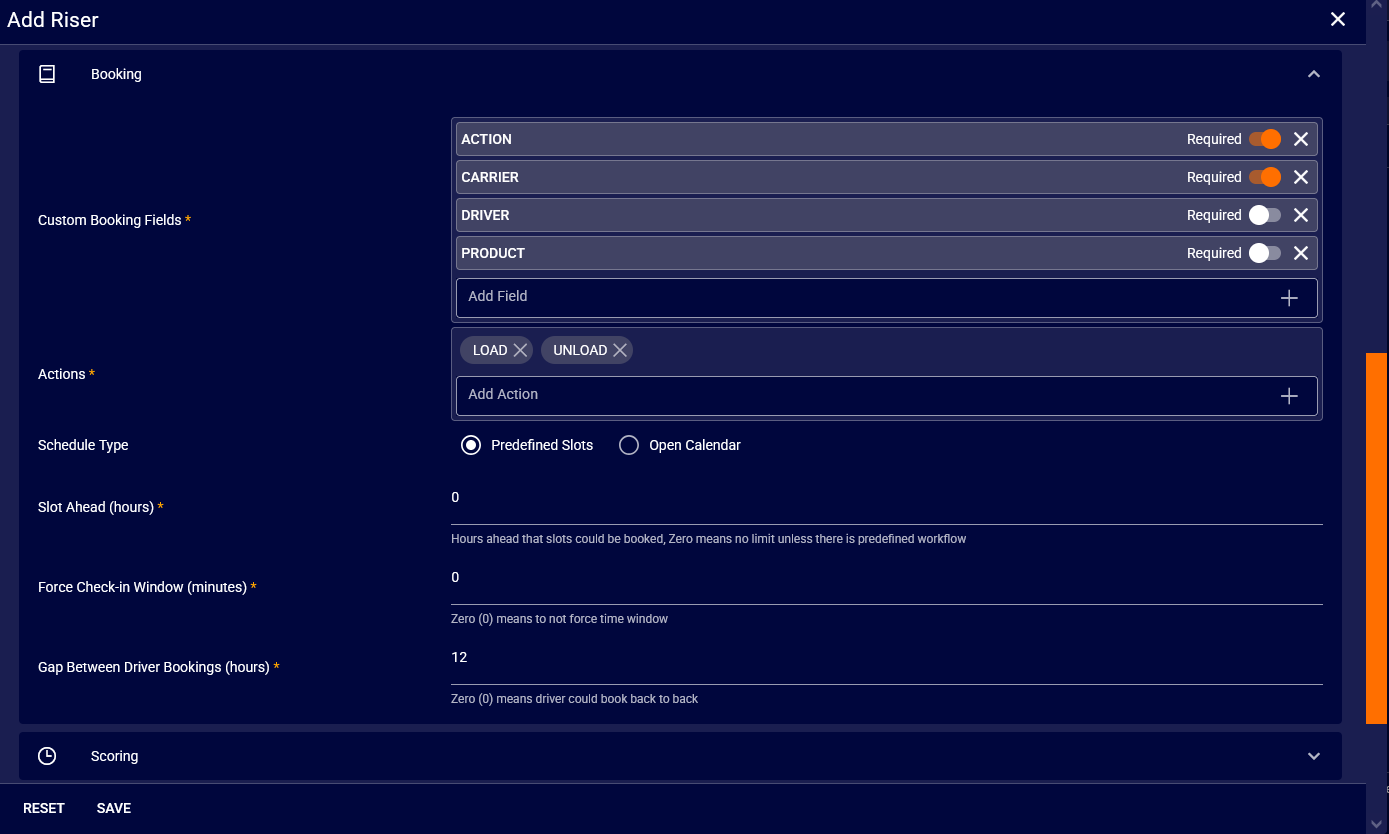This screenshot has width=1389, height=834.
Task: Click the Add Riser dialog title
Action: coord(53,20)
